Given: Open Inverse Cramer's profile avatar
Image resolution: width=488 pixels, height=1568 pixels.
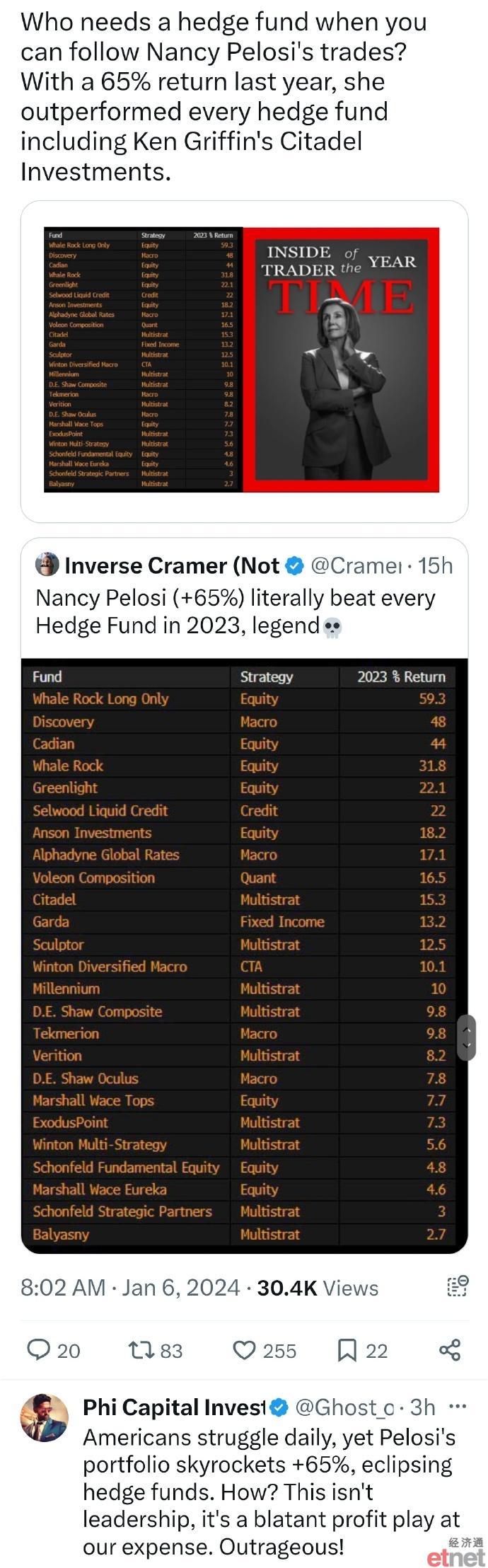Looking at the screenshot, I should [47, 564].
